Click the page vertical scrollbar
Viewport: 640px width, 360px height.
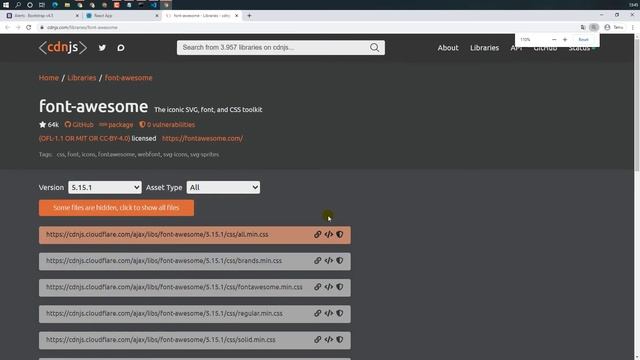(637, 102)
